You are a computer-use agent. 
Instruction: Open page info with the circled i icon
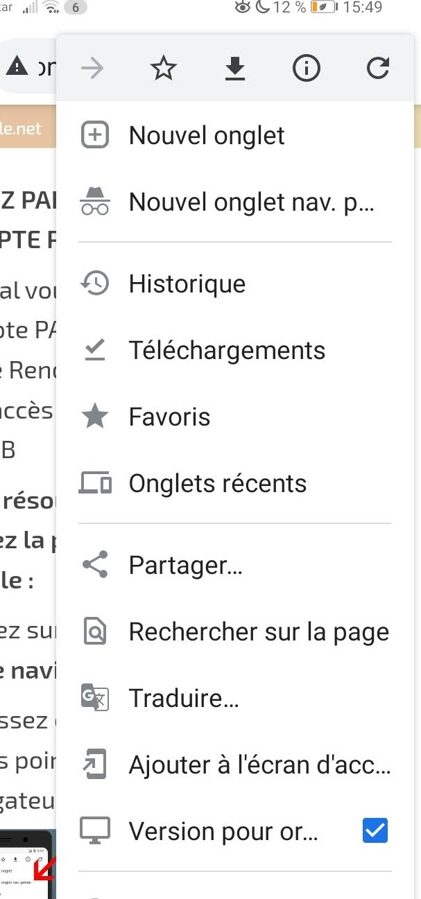coord(306,69)
